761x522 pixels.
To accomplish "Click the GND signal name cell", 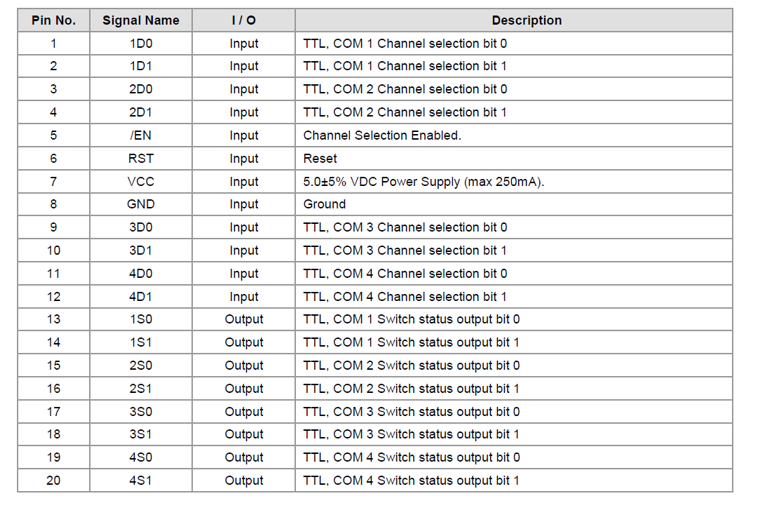I will coord(141,204).
